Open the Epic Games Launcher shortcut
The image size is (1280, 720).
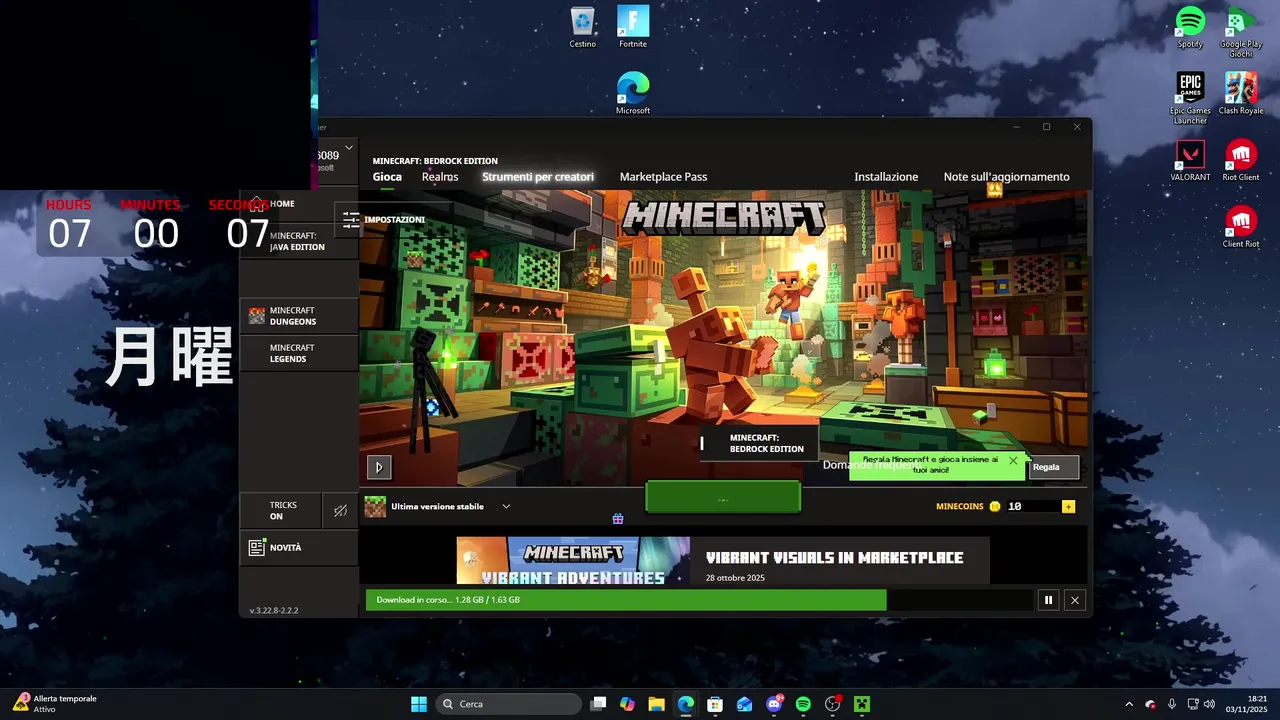1190,98
